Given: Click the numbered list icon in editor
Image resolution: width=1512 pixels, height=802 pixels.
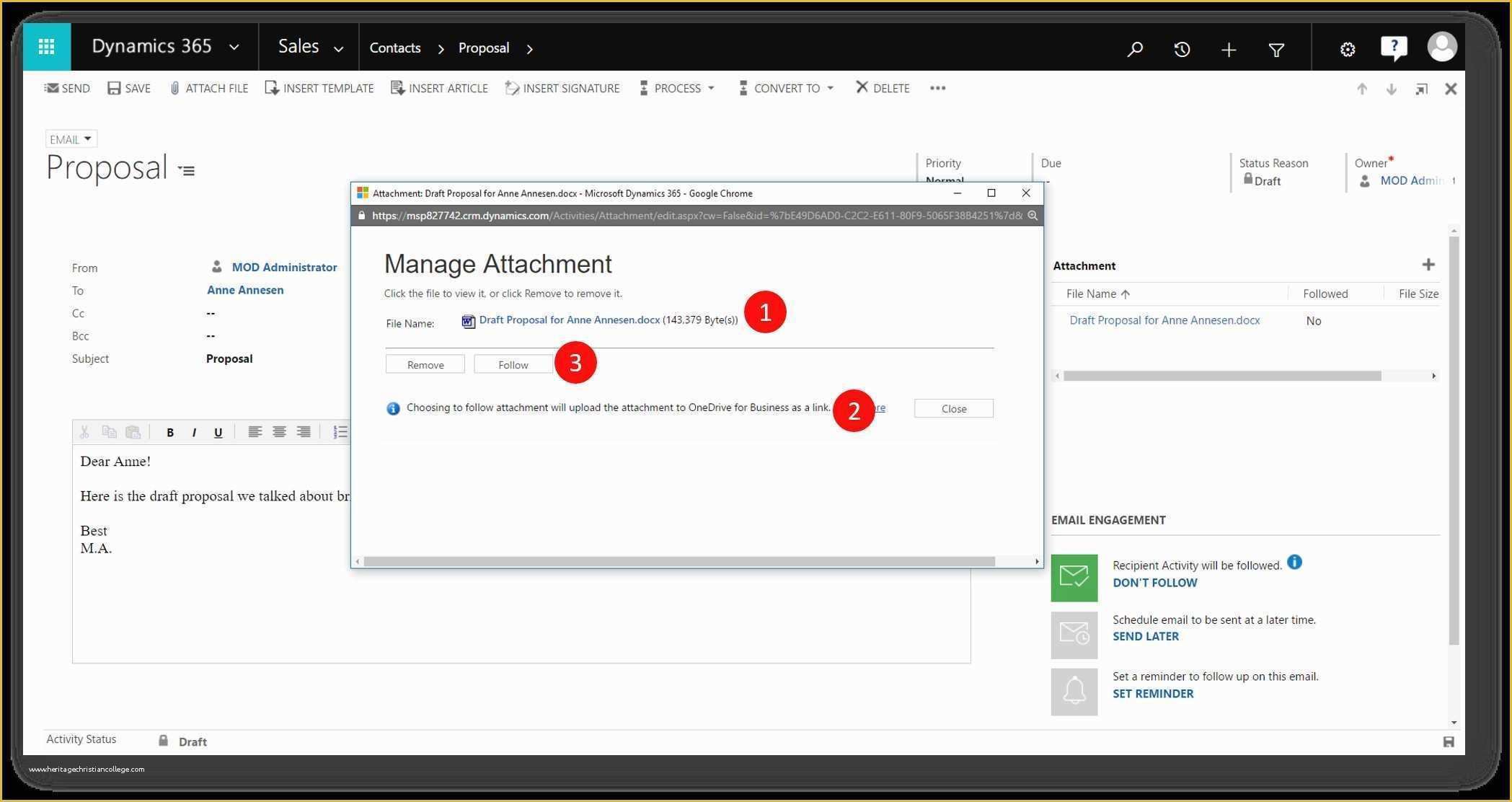Looking at the screenshot, I should point(340,431).
